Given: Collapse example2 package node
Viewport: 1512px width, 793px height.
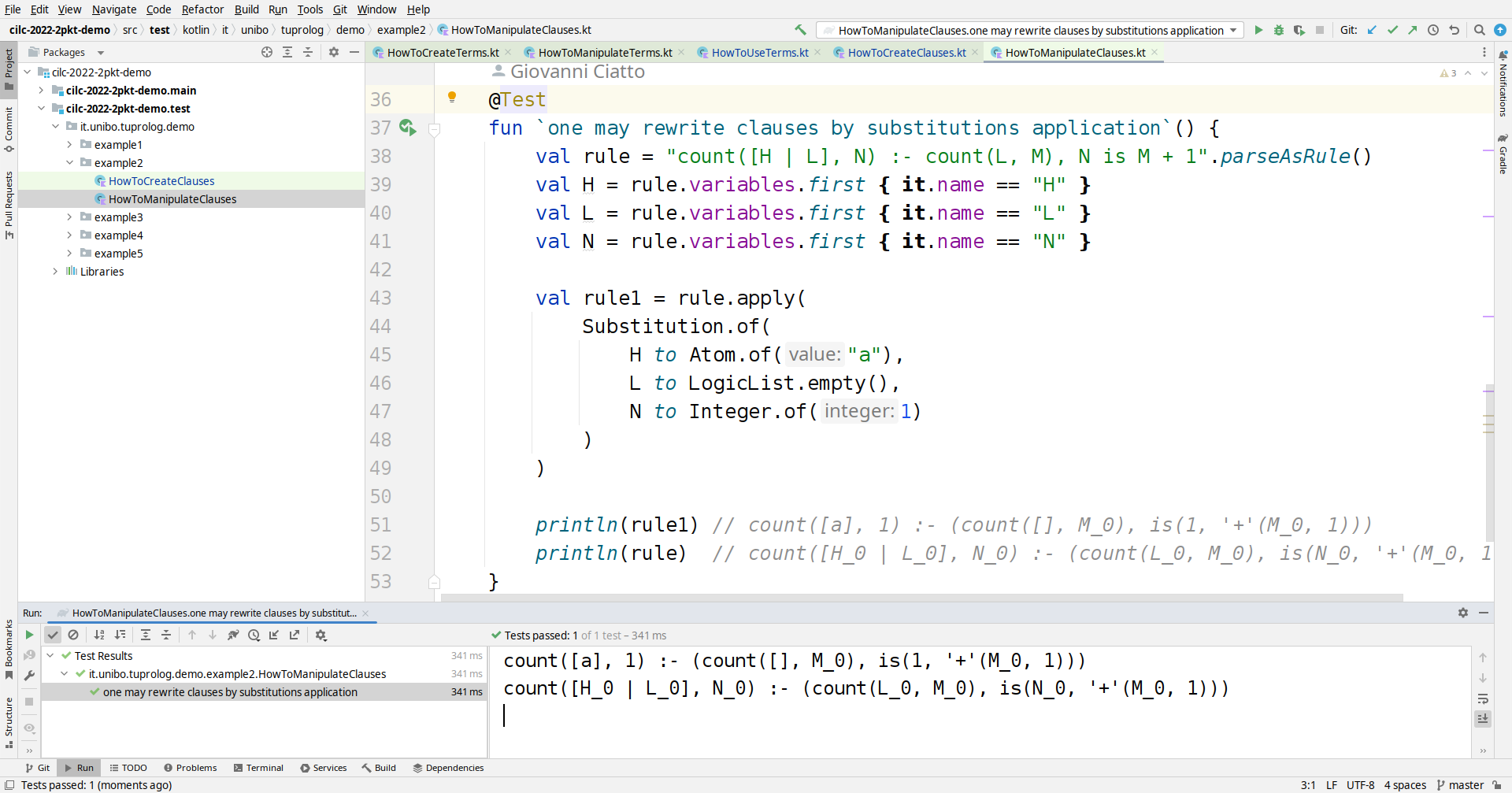Looking at the screenshot, I should [69, 163].
